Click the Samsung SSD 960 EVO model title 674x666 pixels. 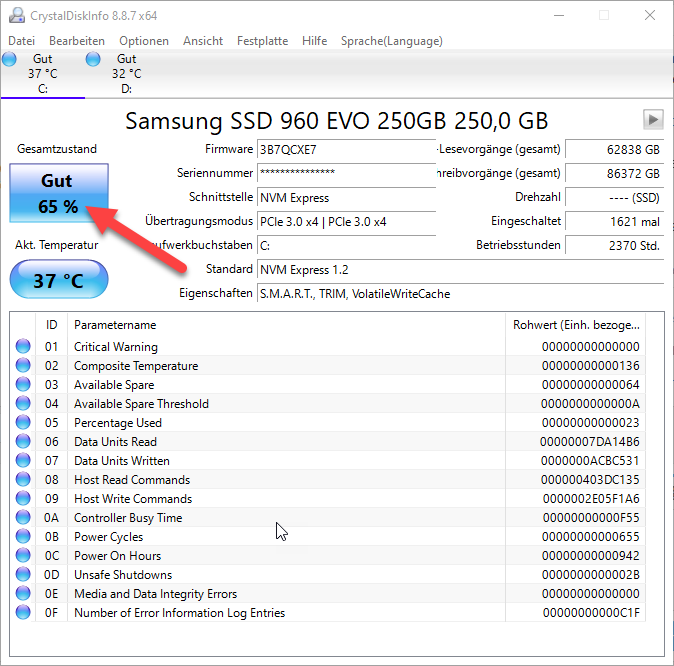[337, 121]
